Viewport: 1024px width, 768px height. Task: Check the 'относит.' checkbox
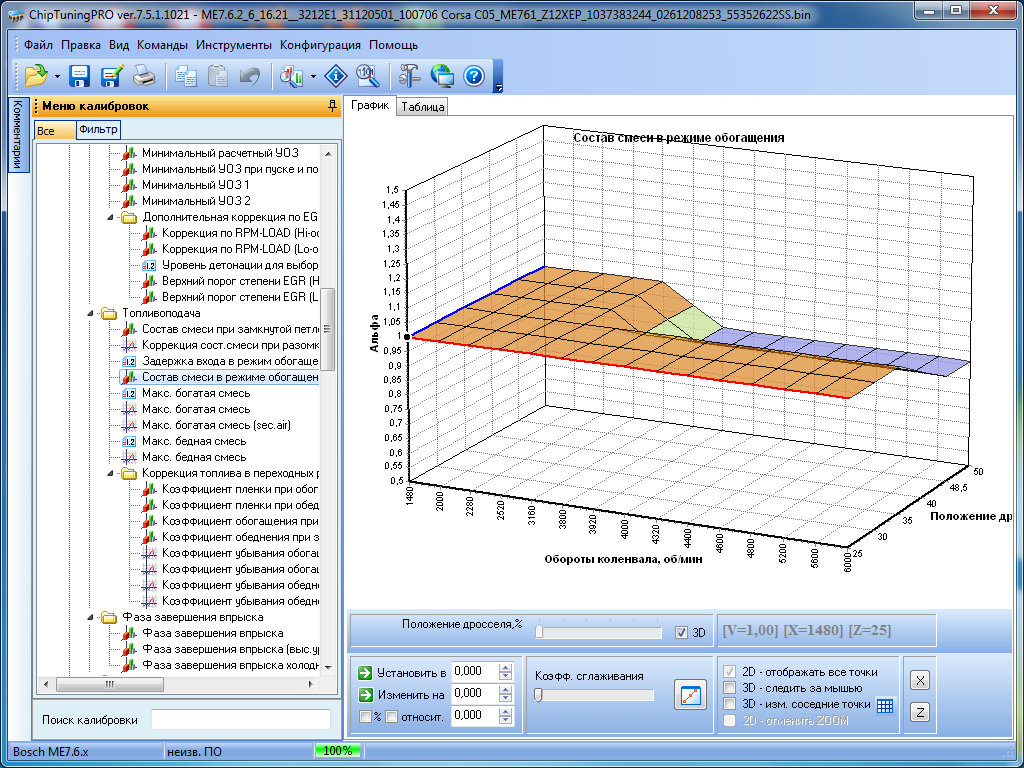point(392,716)
